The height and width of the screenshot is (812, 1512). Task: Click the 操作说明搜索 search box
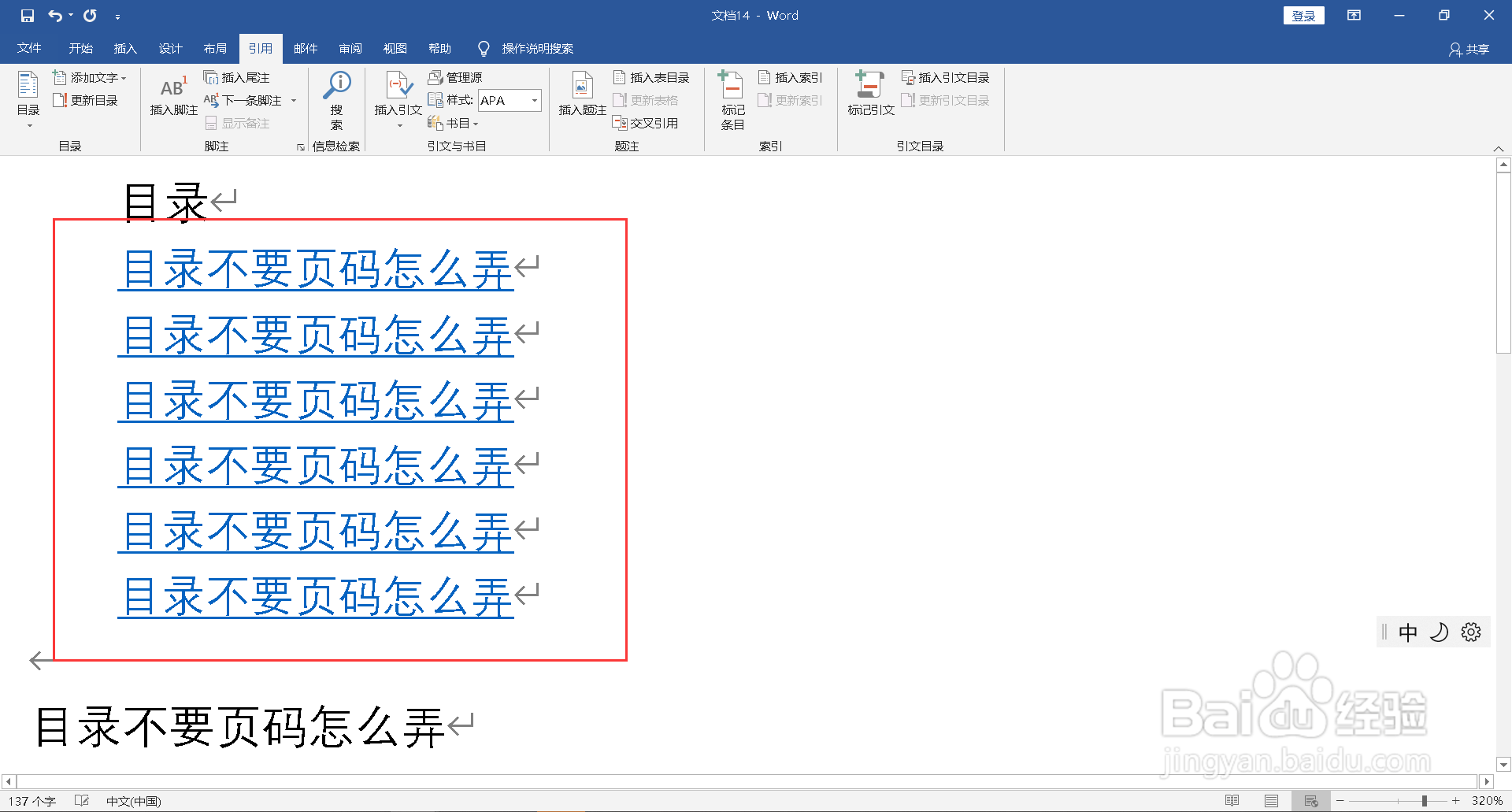click(x=526, y=48)
